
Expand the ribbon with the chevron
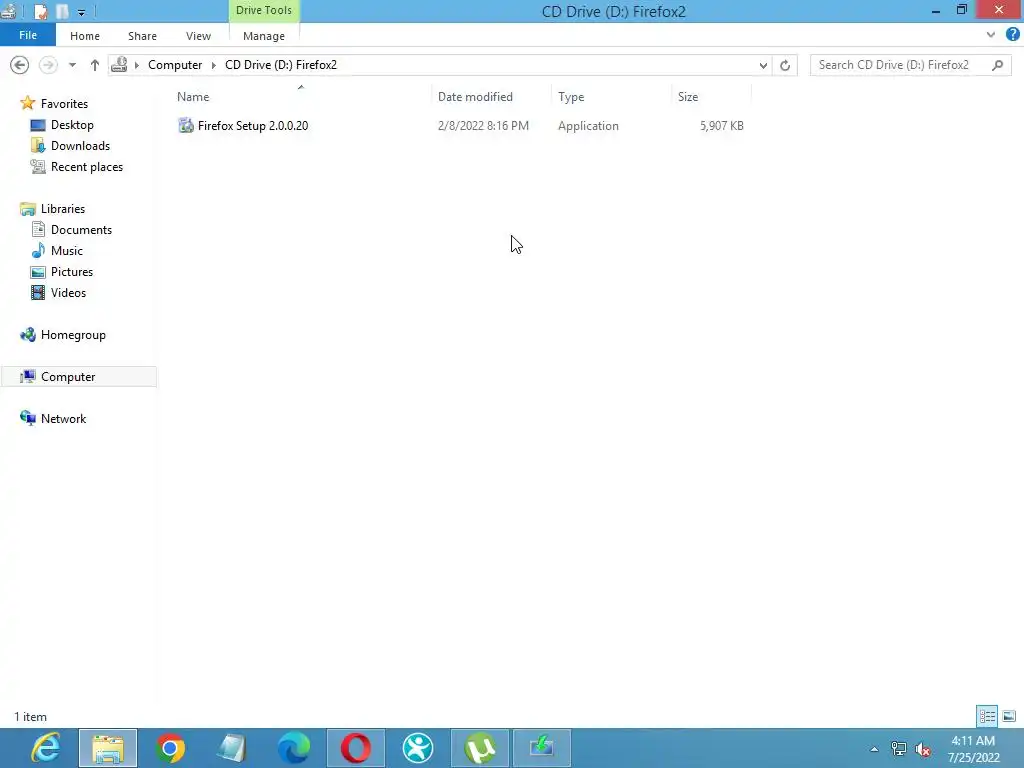(991, 35)
